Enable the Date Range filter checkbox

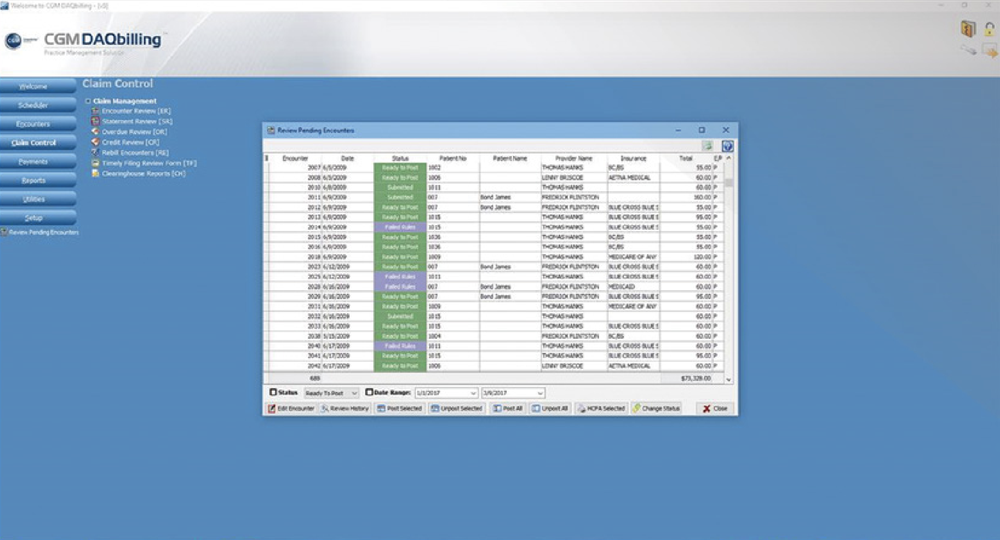(369, 392)
